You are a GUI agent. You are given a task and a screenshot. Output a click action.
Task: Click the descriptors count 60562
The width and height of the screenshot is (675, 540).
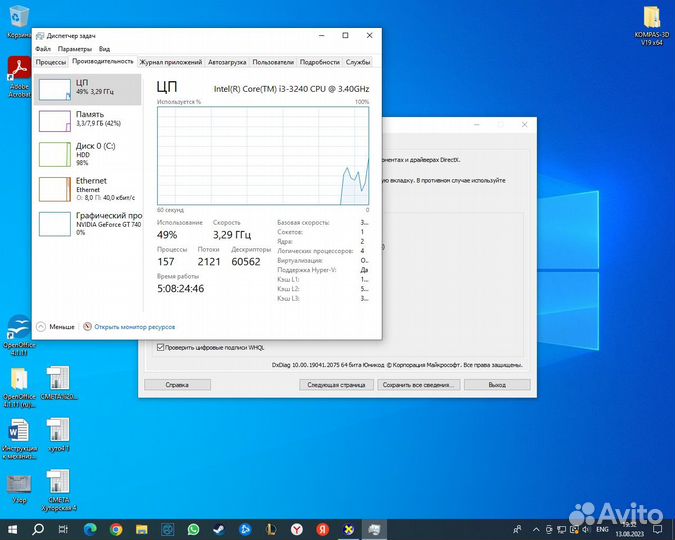pyautogui.click(x=246, y=261)
